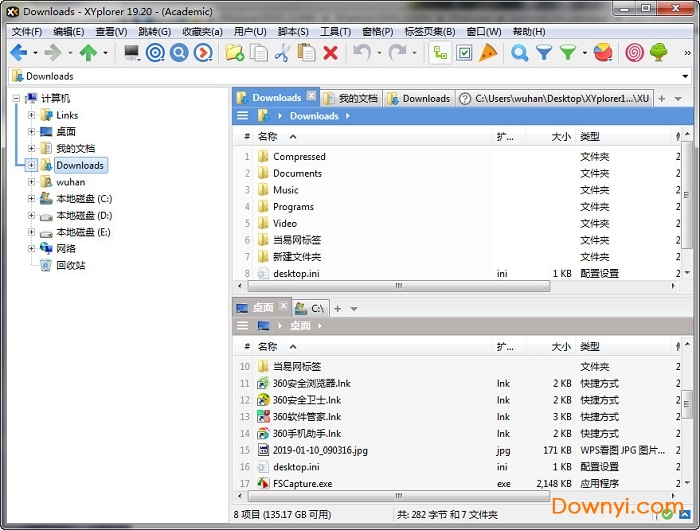Sort upper pane by 大小 column
This screenshot has height=530, width=700.
tap(561, 137)
